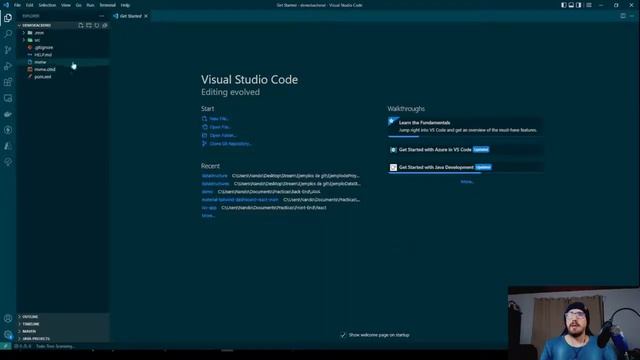Open the Source Control view

(8, 50)
